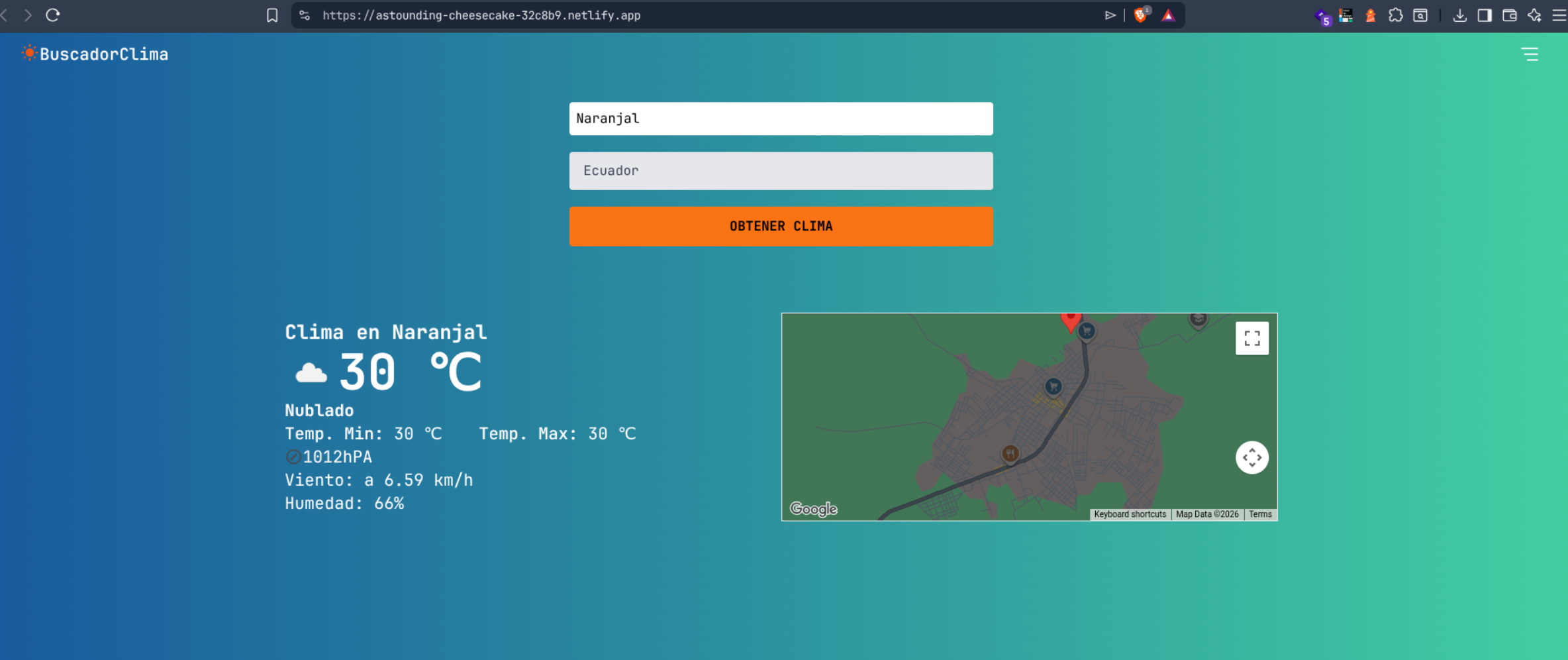Open the purple extension with badge 5
The height and width of the screenshot is (660, 1568).
click(x=1322, y=17)
